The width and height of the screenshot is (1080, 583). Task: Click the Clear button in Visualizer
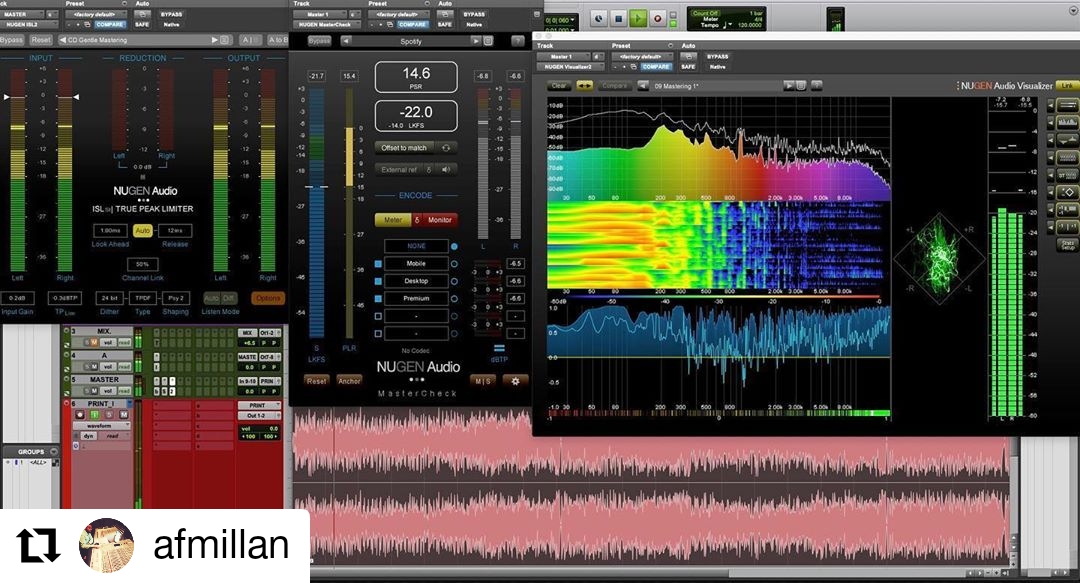coord(559,86)
